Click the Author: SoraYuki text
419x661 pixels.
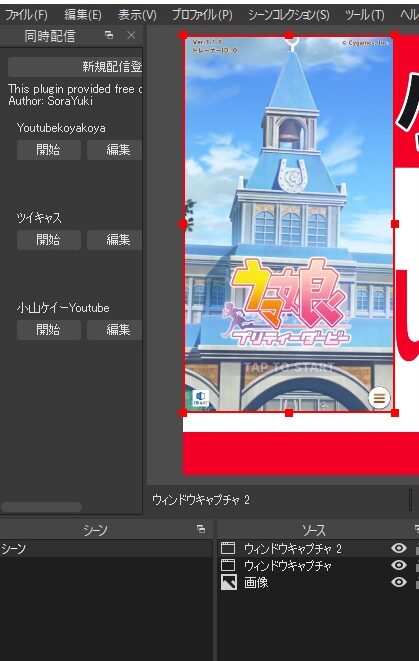[51, 101]
